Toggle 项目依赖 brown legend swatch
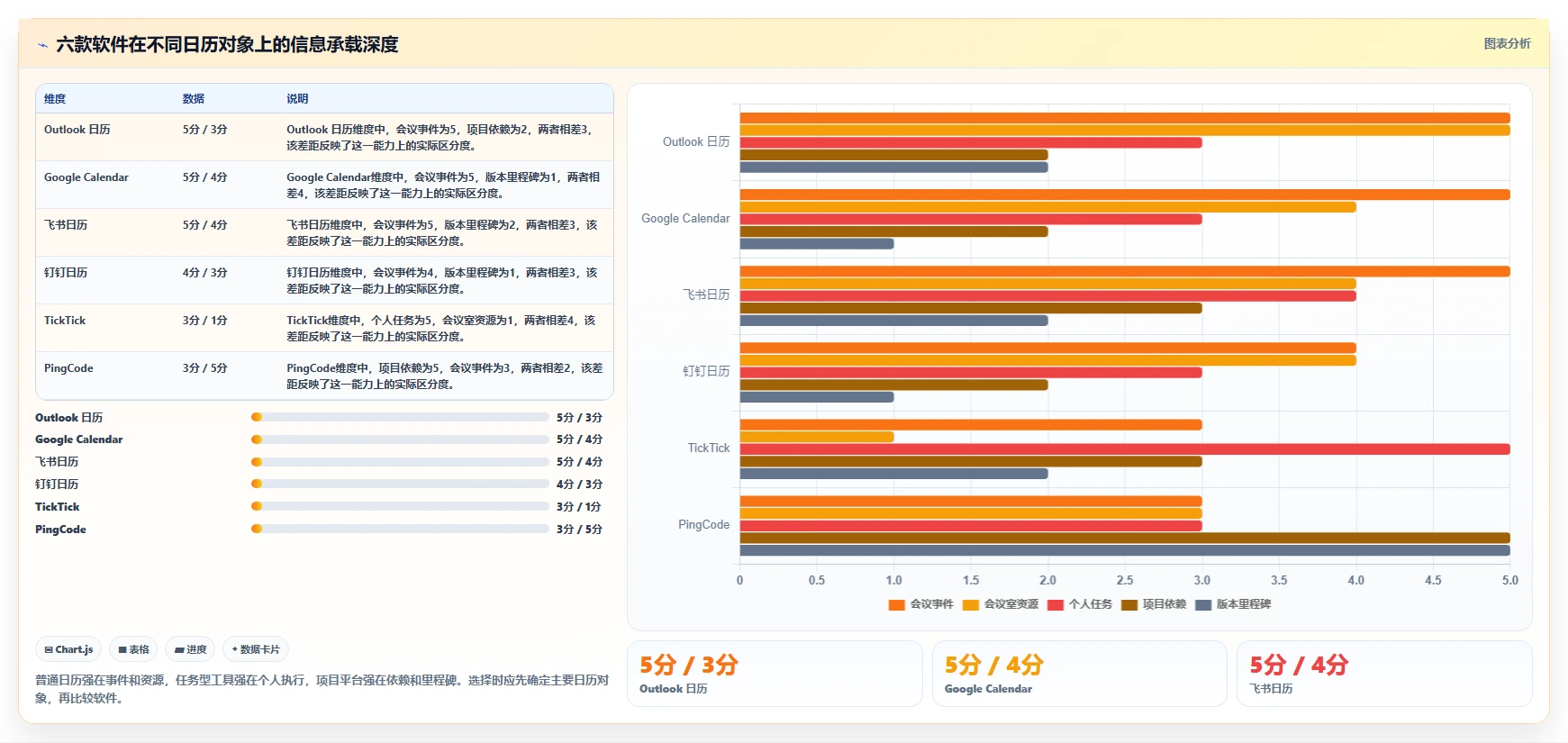The width and height of the screenshot is (1568, 743). (1129, 605)
